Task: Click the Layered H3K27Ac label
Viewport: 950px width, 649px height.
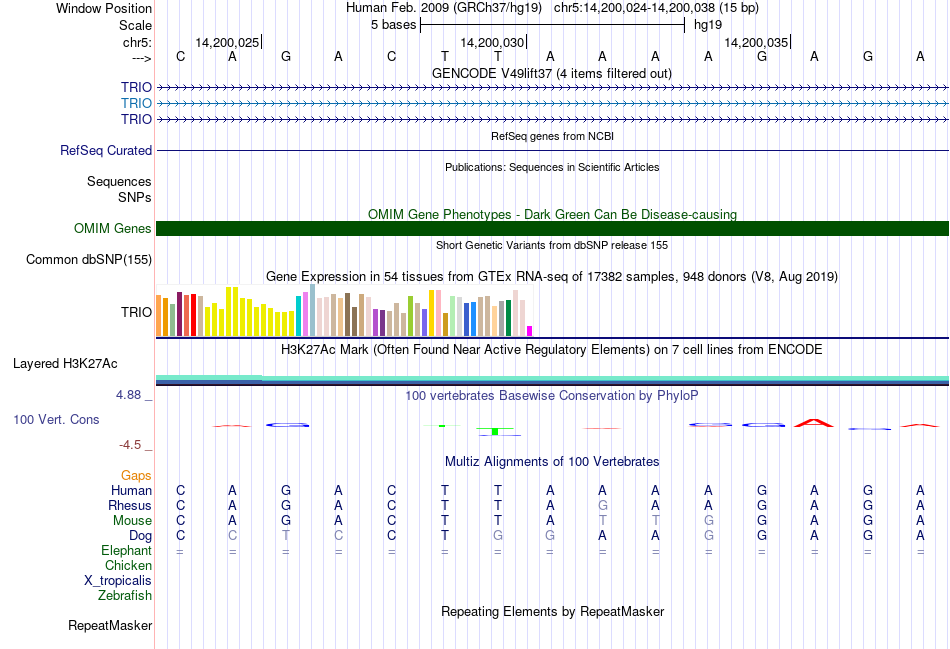Action: click(65, 364)
